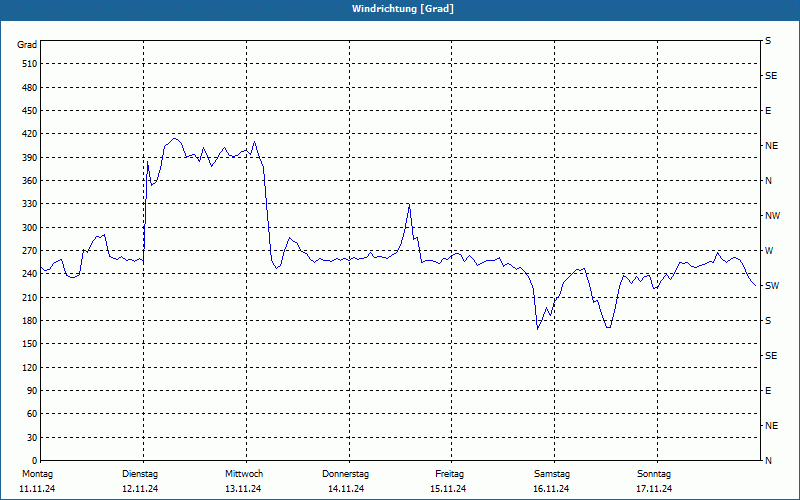Select the 120 axis value
Viewport: 800px width, 500px height.
coord(30,367)
